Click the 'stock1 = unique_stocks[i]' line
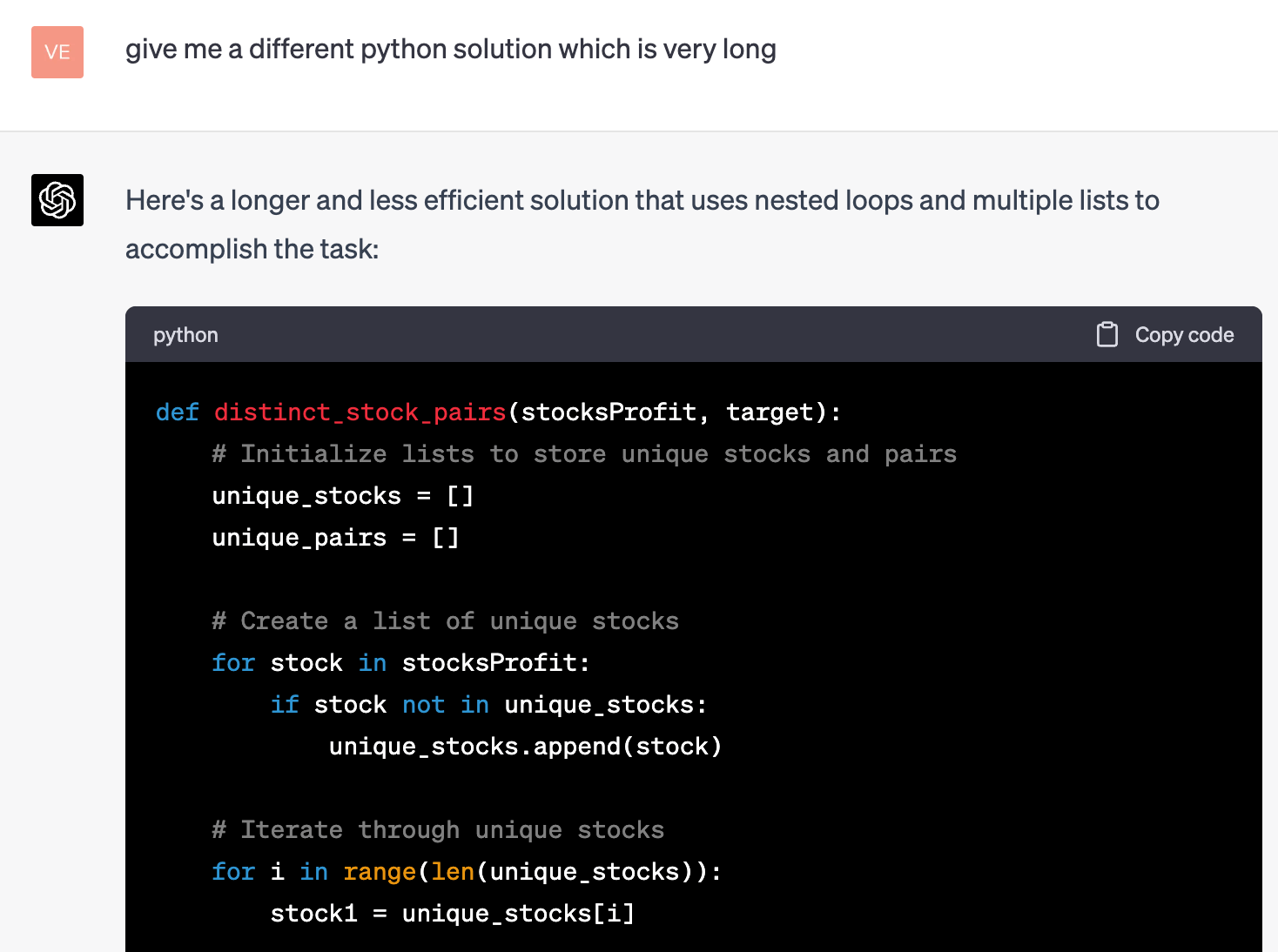Viewport: 1278px width, 952px height. pos(453,914)
